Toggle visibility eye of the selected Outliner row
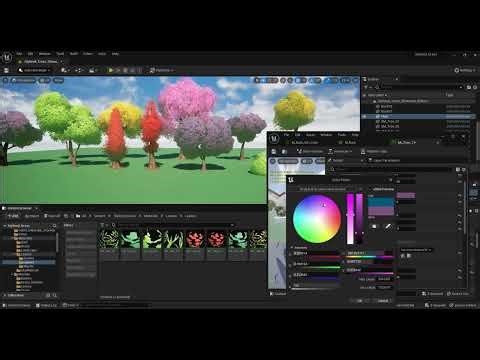This screenshot has width=480, height=360. [365, 116]
